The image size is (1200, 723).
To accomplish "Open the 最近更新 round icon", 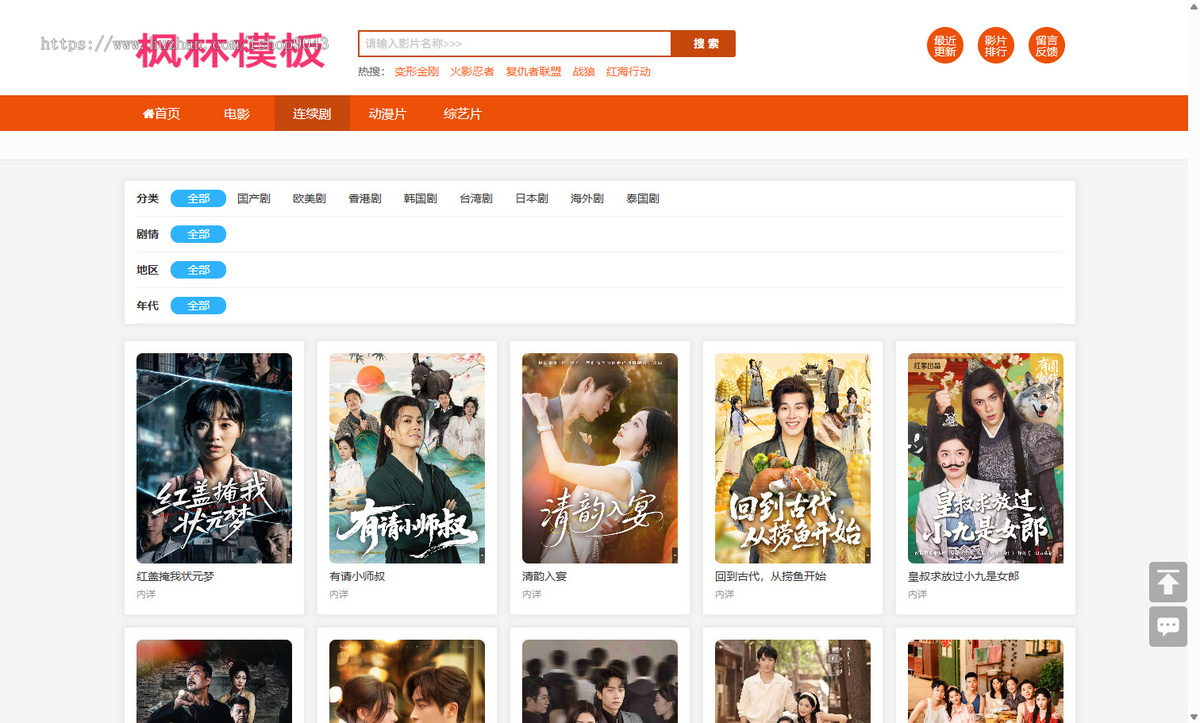I will 945,46.
